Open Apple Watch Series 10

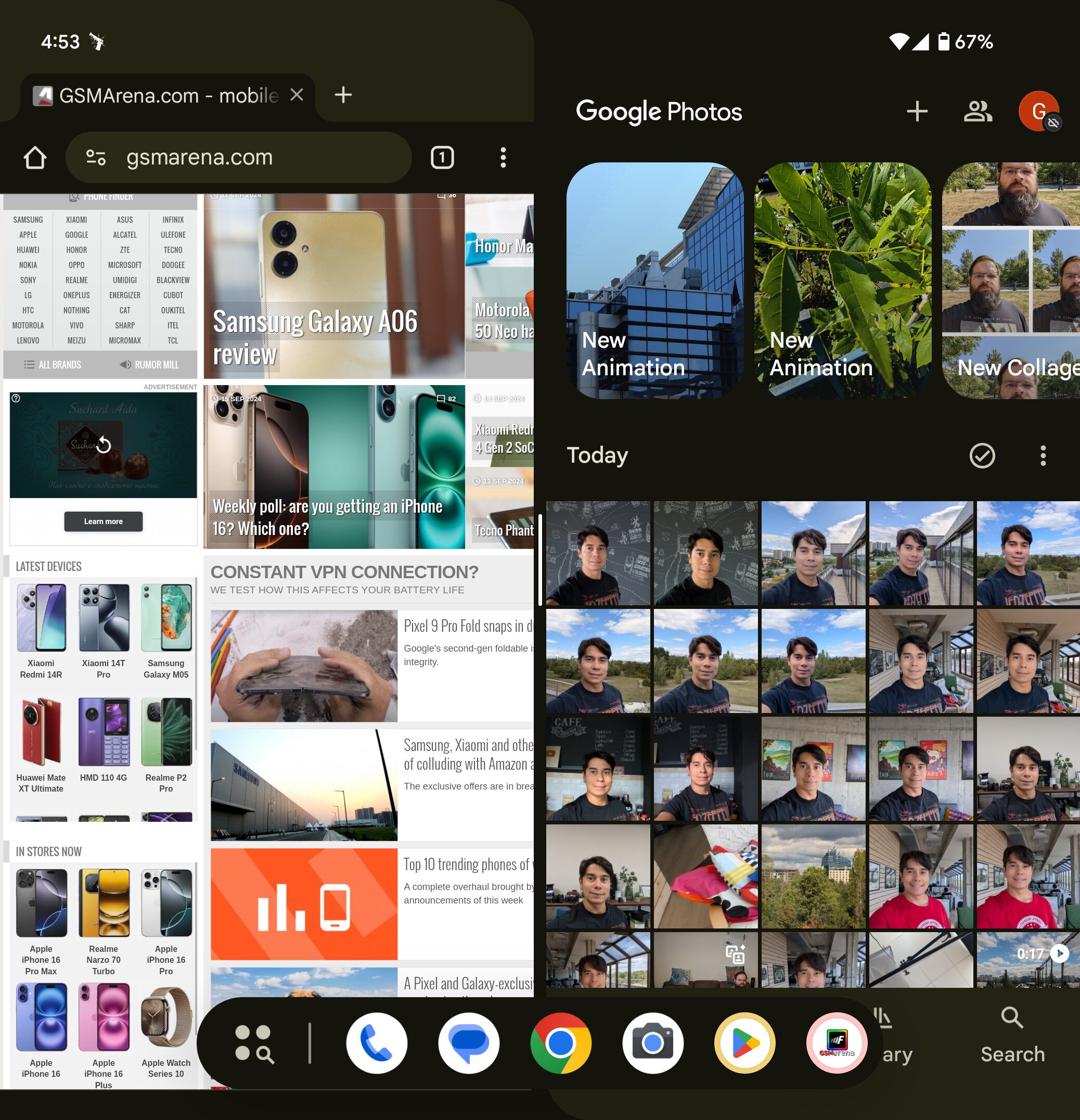click(166, 1030)
